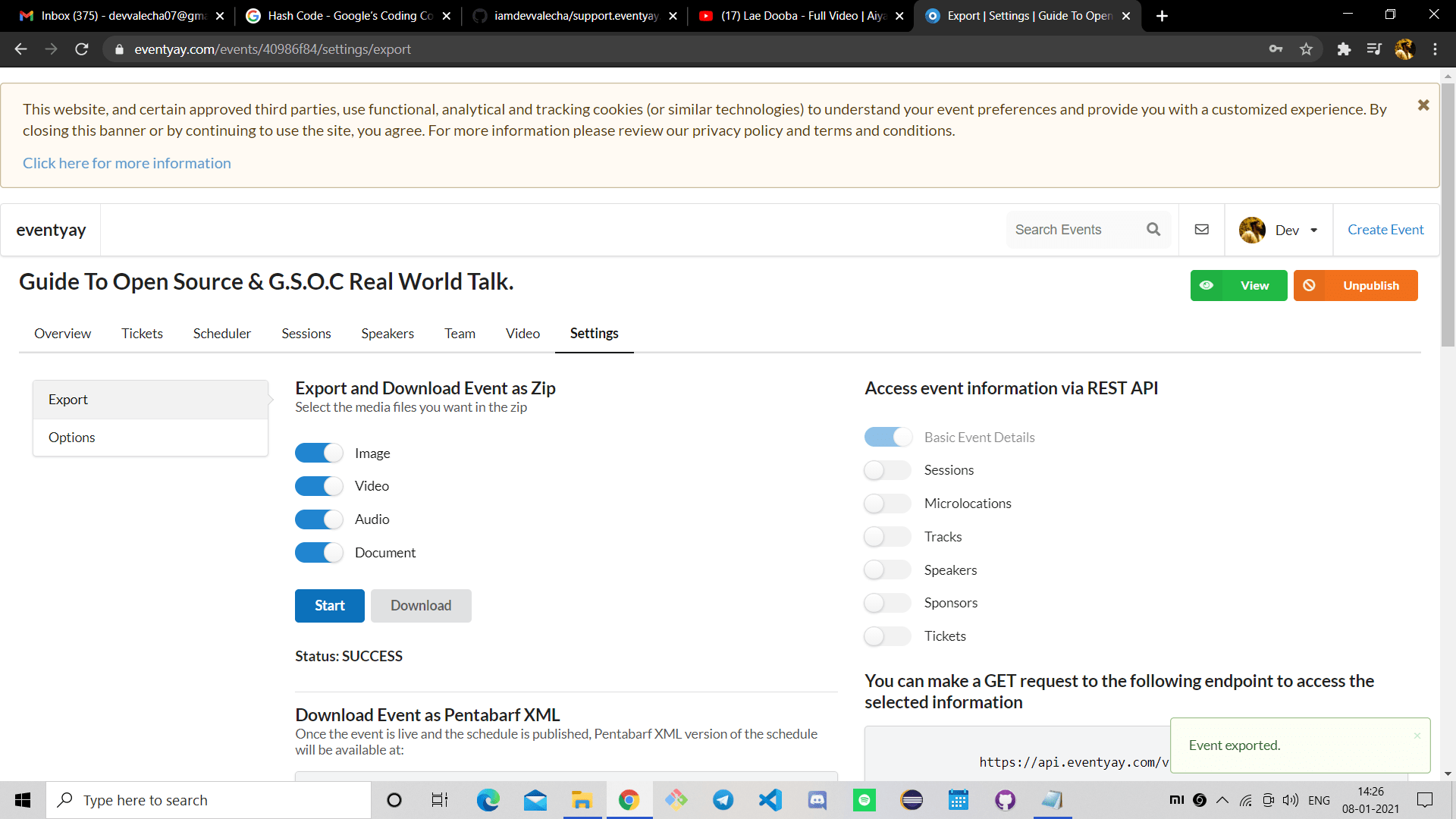Turn on the Speakers API toggle
The height and width of the screenshot is (819, 1456).
887,570
